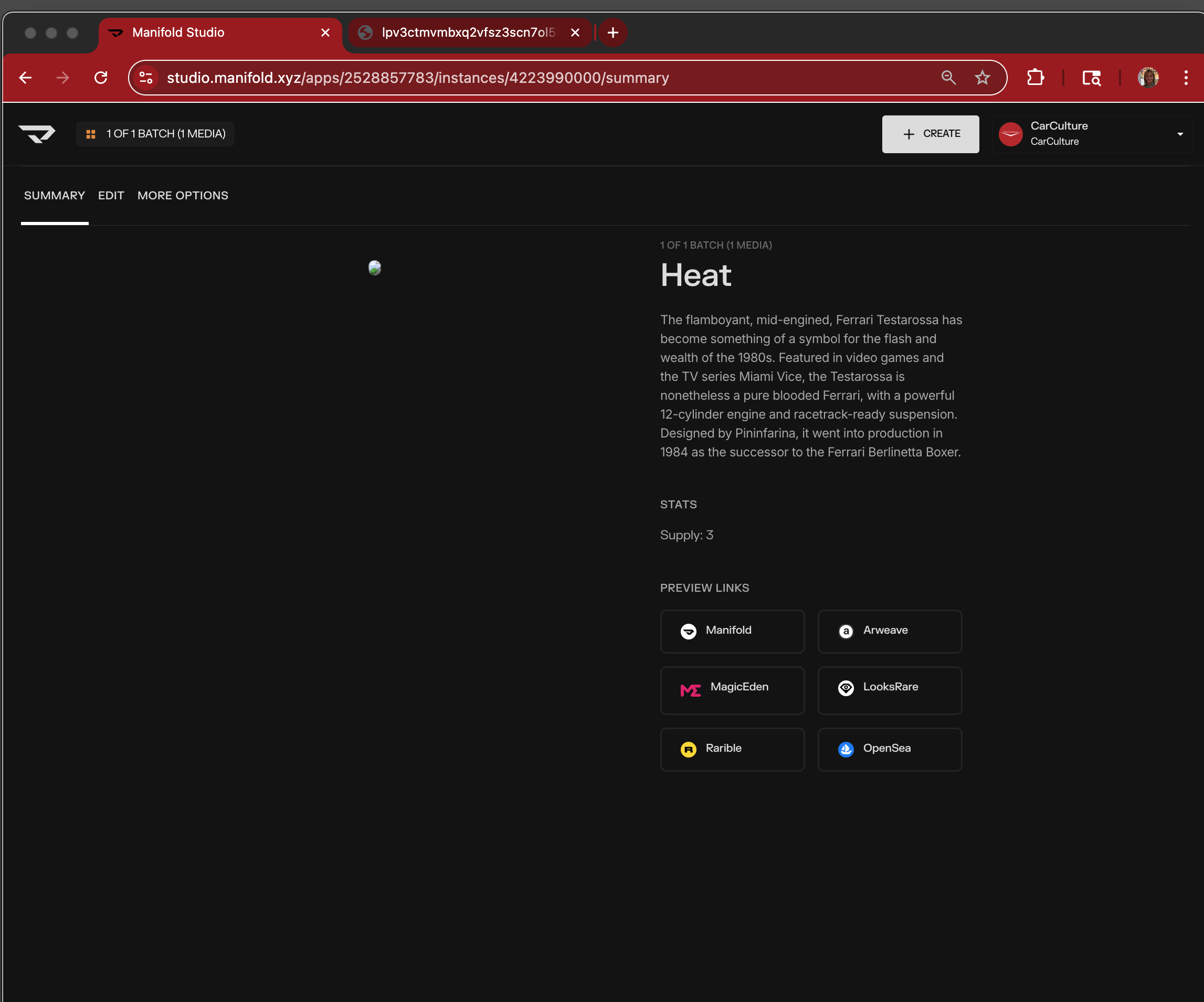Screen dimensions: 1204x1002
Task: Open the Manifold preview link
Action: [x=732, y=631]
